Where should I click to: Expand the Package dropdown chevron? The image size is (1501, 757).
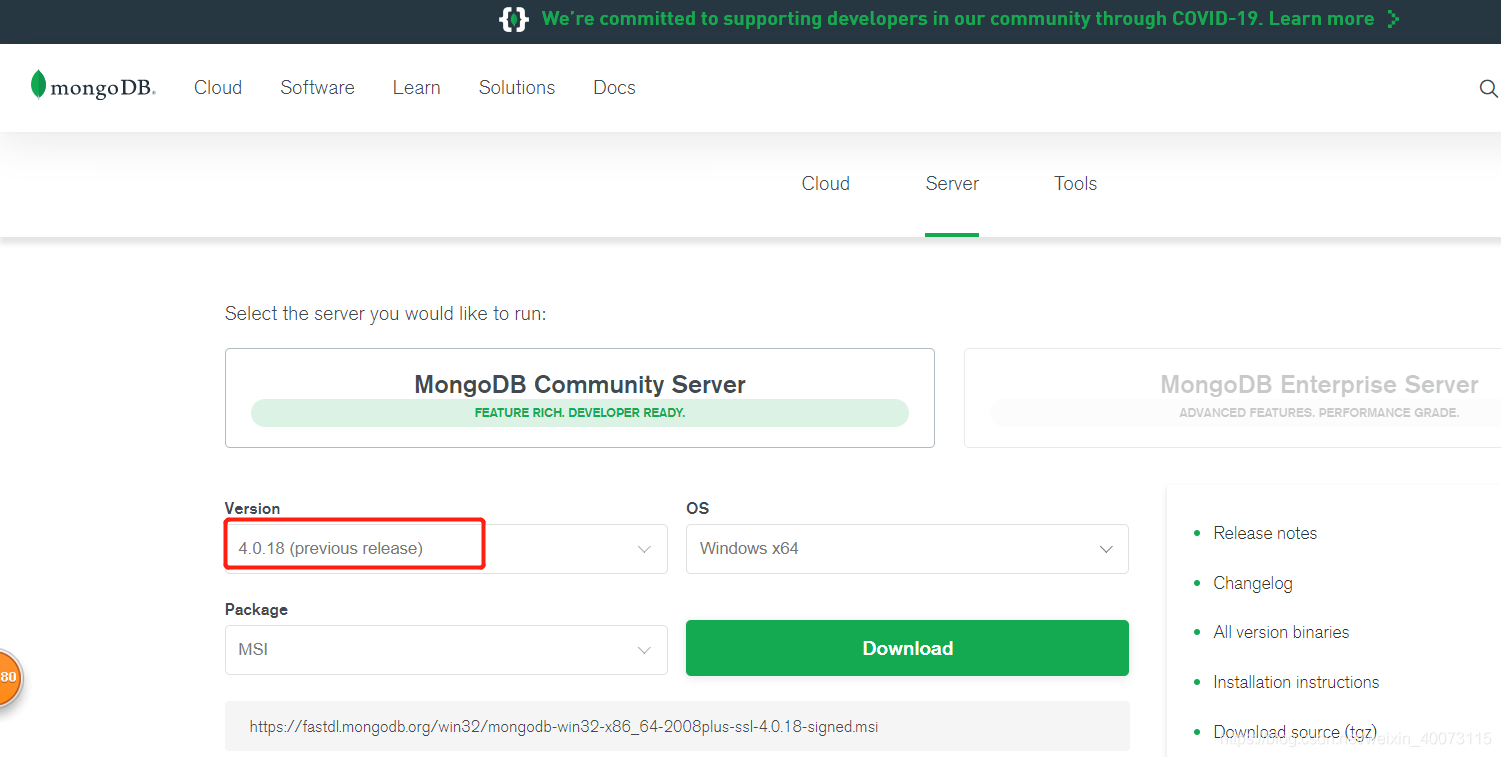645,651
